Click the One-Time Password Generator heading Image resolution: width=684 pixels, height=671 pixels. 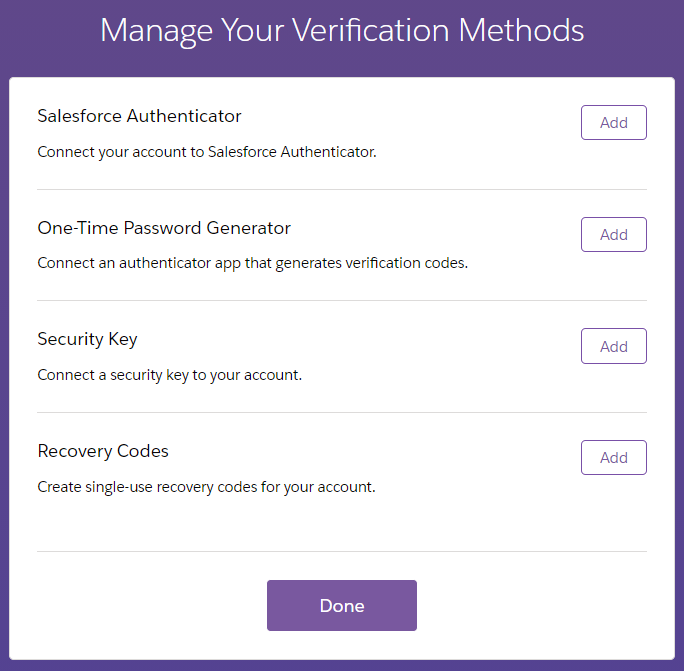click(164, 228)
